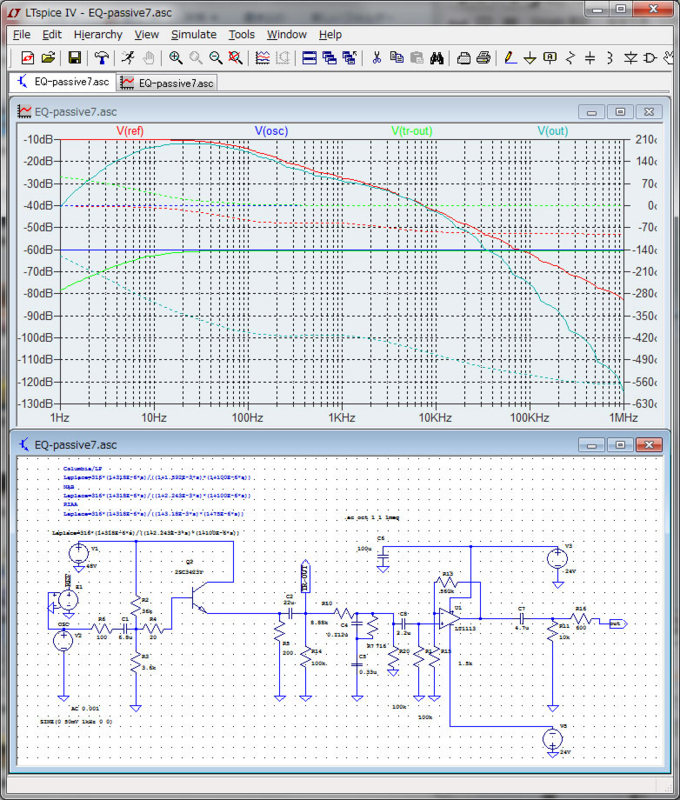680x800 pixels.
Task: Select the Resistor placement tool
Action: click(570, 58)
